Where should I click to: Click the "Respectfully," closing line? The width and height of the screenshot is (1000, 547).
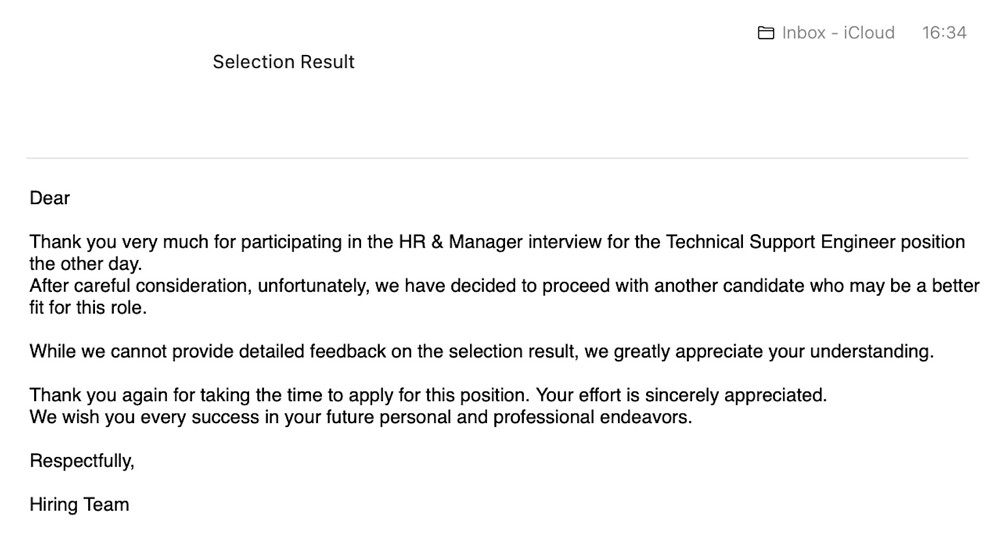click(82, 461)
